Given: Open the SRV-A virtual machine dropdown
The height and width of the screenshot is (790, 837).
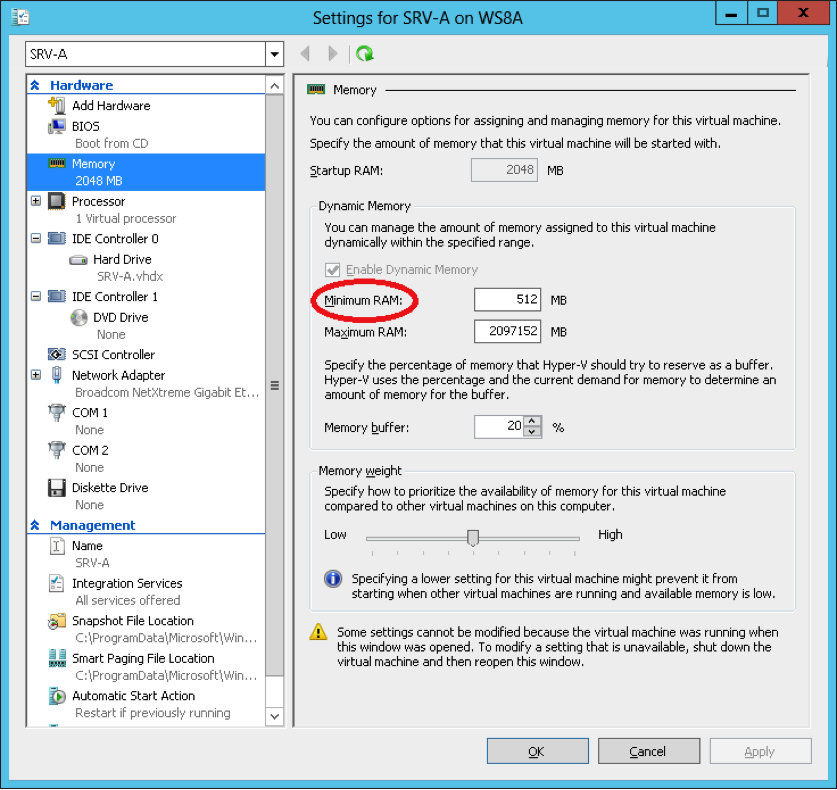Looking at the screenshot, I should (x=274, y=54).
